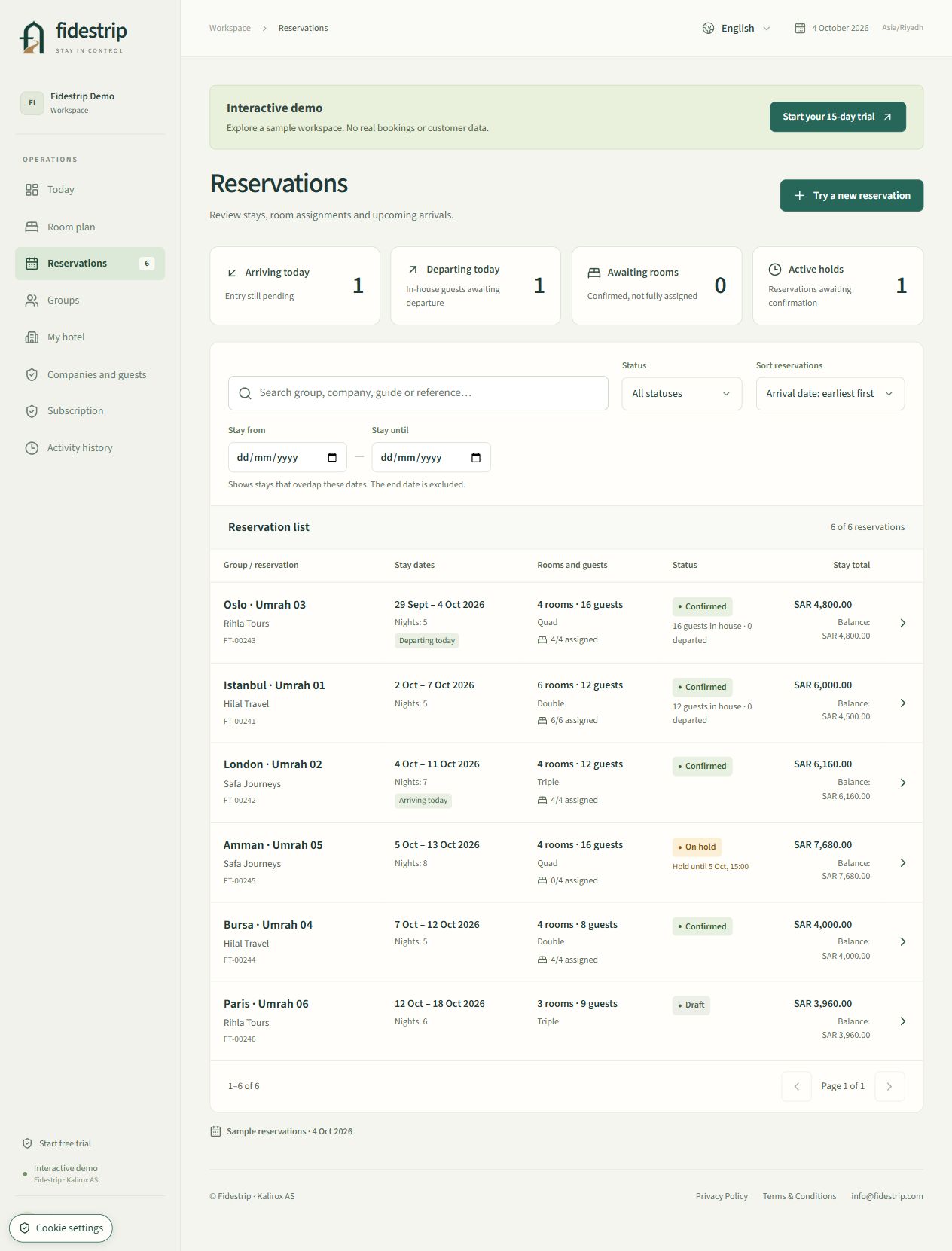Click the Fidestrip Demo workspace switcher
This screenshot has height=1251, width=952.
(x=90, y=103)
